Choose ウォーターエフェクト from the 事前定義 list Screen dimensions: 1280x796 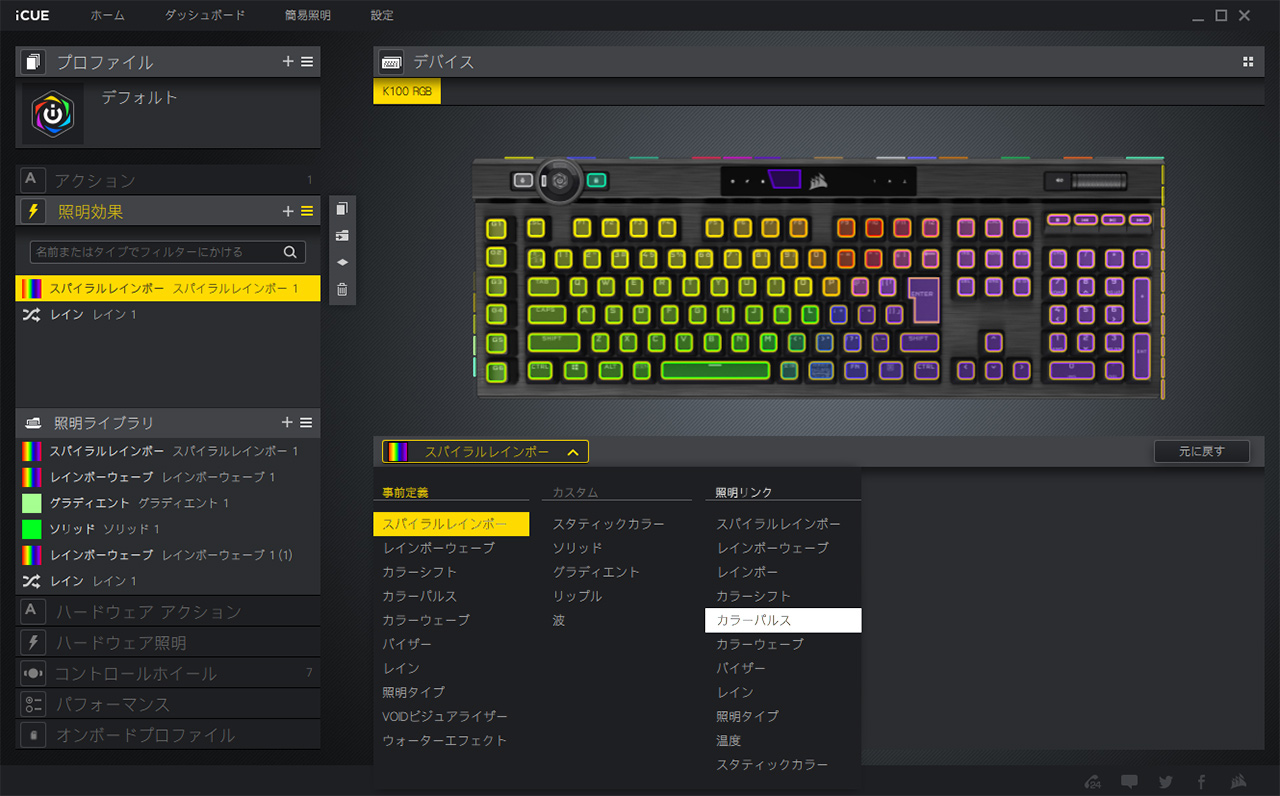click(x=445, y=740)
